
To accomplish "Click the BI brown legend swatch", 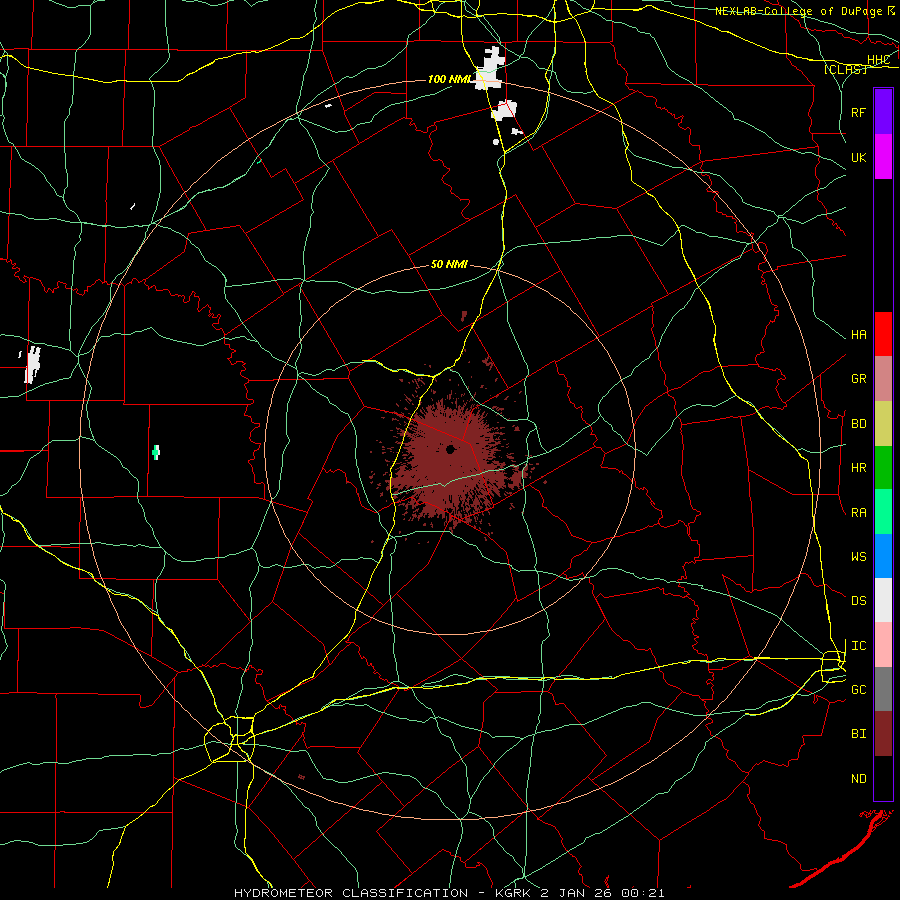I will [883, 734].
